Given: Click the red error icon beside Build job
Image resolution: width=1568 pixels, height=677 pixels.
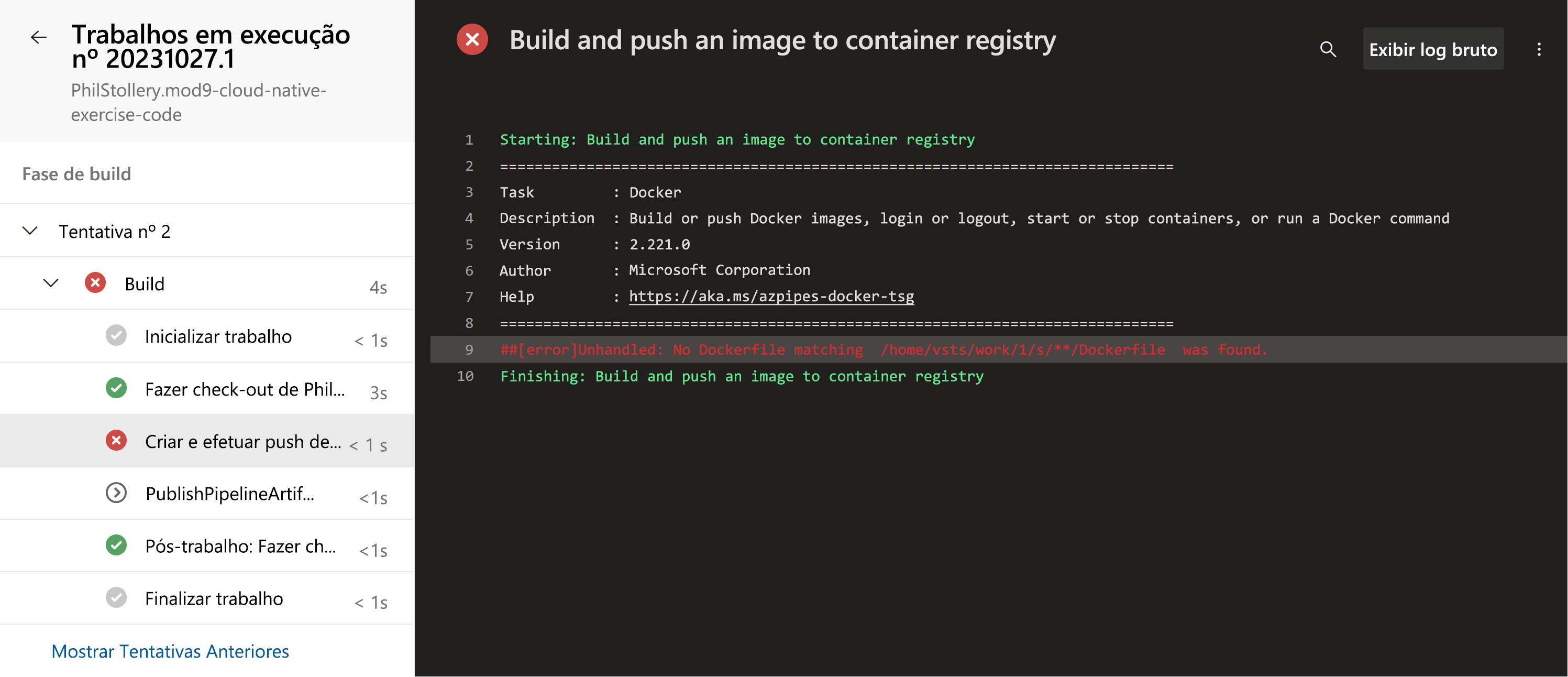Looking at the screenshot, I should coord(95,283).
